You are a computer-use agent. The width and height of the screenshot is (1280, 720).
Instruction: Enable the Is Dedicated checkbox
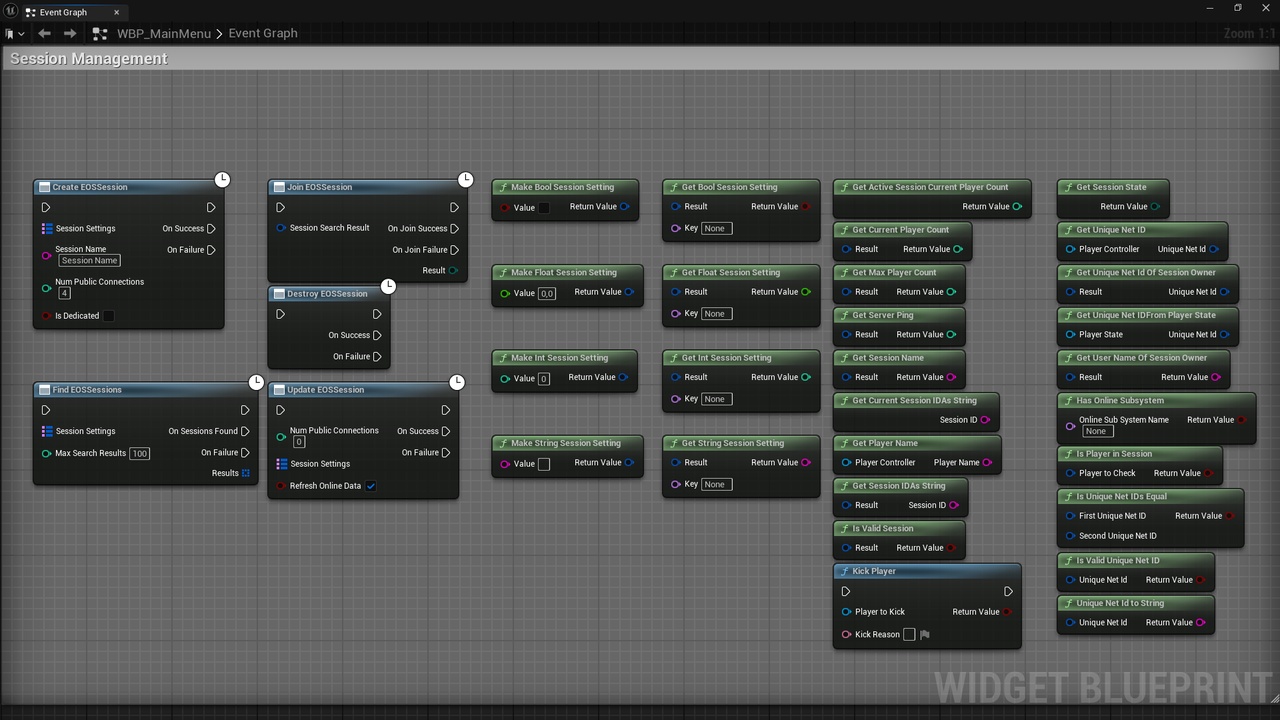pyautogui.click(x=109, y=316)
